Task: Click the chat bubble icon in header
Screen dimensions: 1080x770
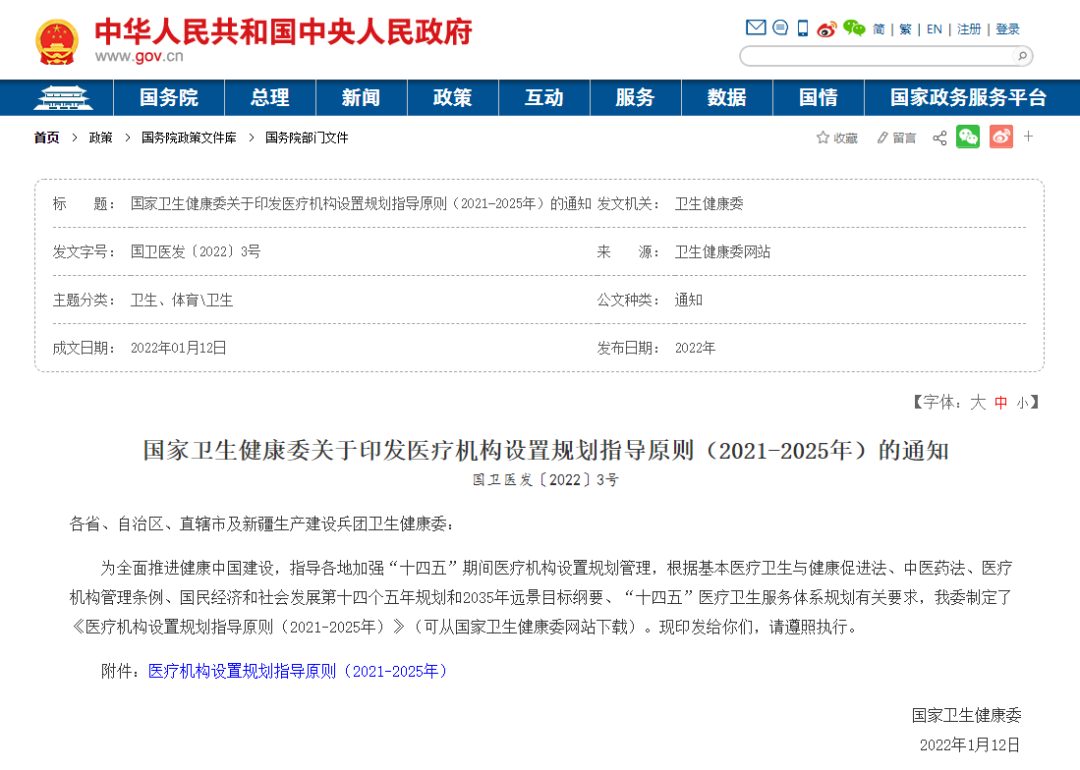Action: (x=780, y=28)
